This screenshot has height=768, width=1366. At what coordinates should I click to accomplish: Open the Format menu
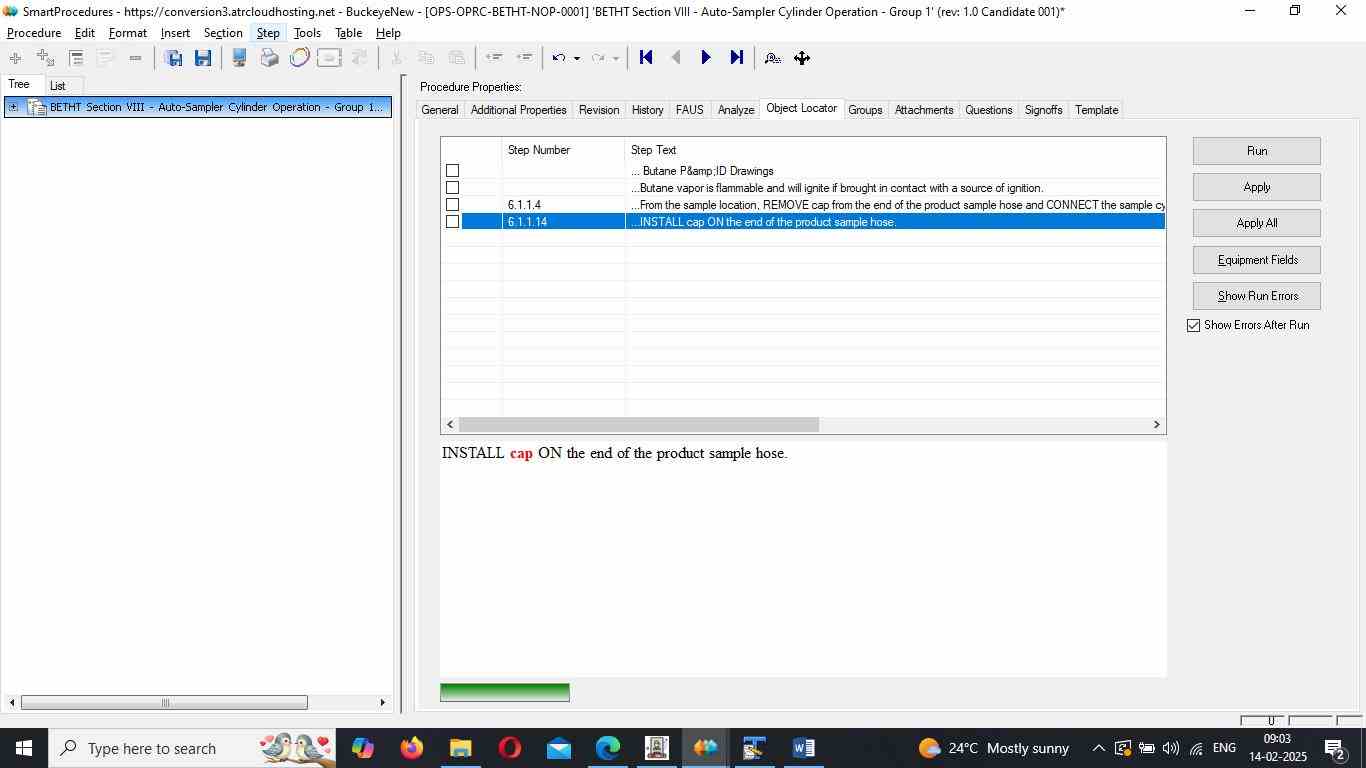point(128,33)
